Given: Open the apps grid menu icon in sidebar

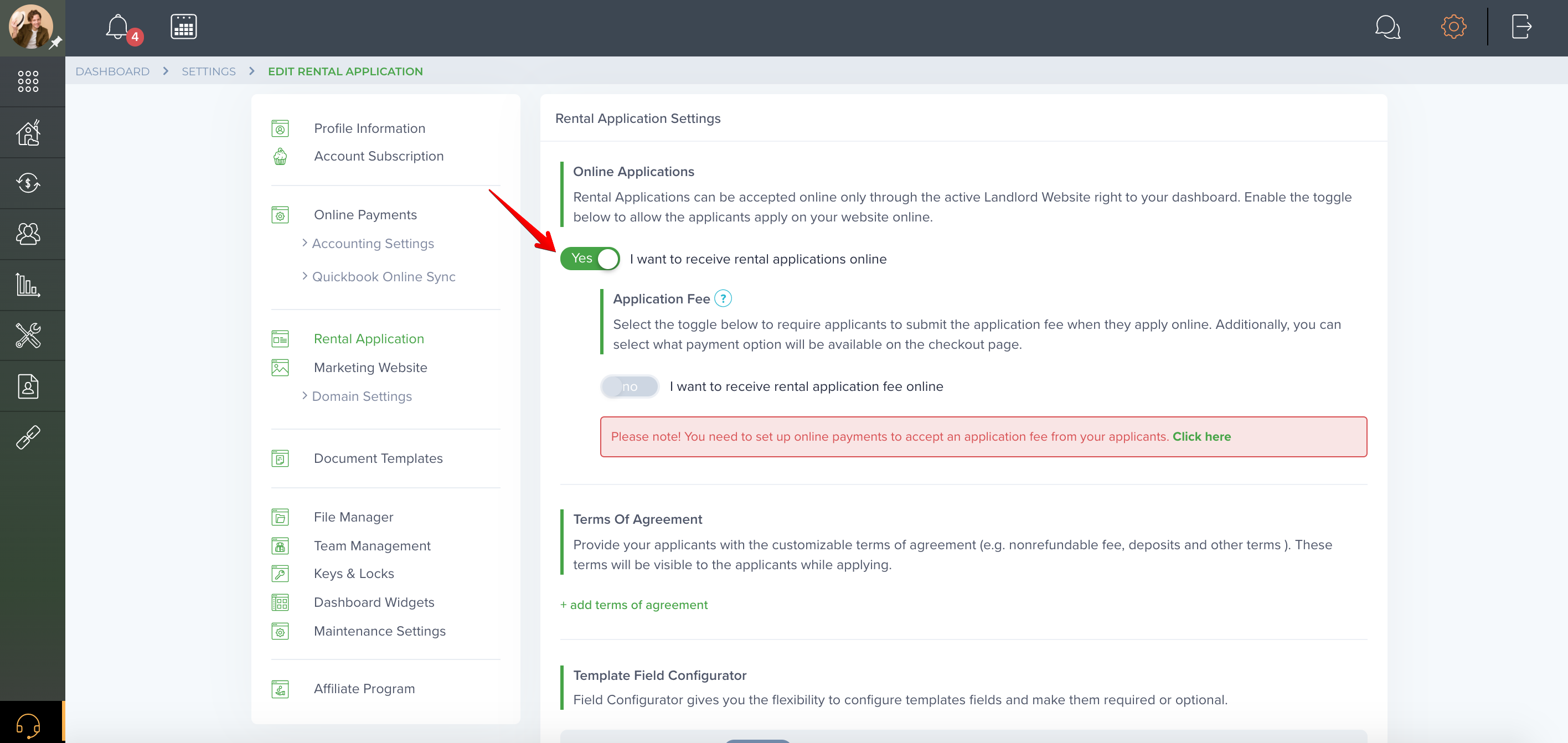Looking at the screenshot, I should click(x=28, y=81).
